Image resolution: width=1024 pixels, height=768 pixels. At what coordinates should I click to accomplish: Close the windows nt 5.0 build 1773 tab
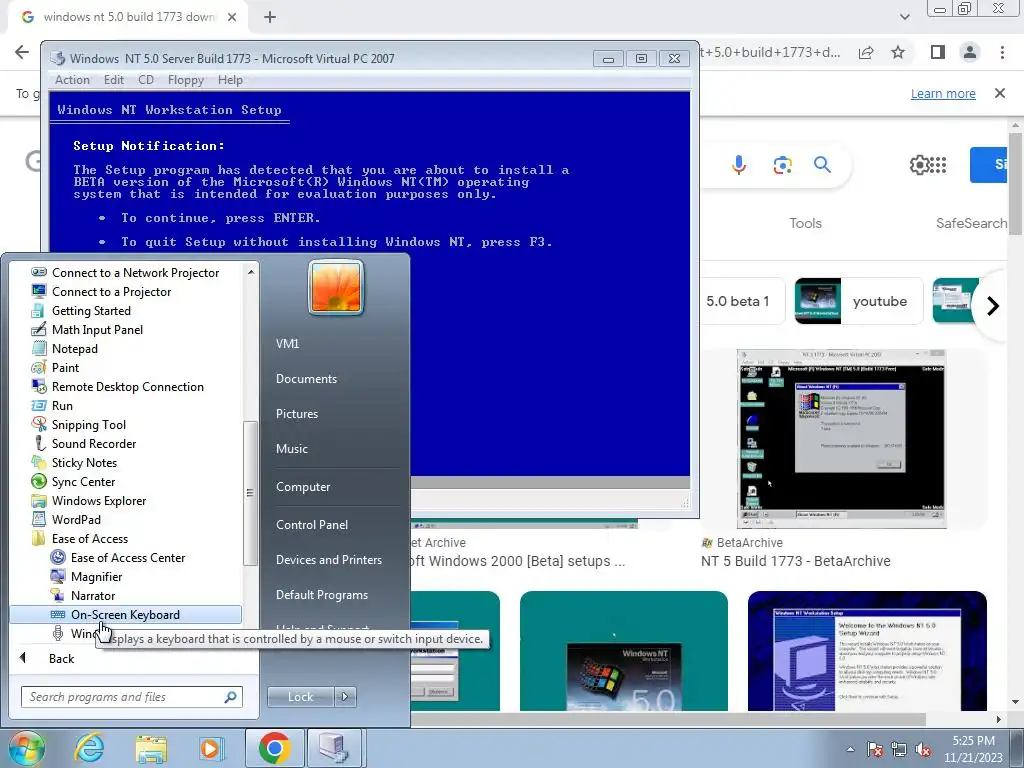[x=232, y=17]
